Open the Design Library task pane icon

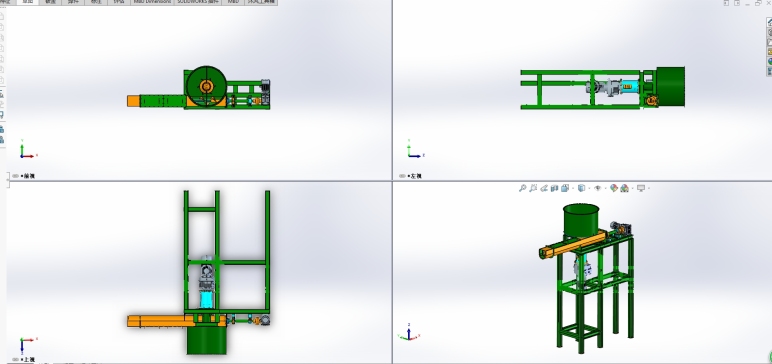pos(770,32)
